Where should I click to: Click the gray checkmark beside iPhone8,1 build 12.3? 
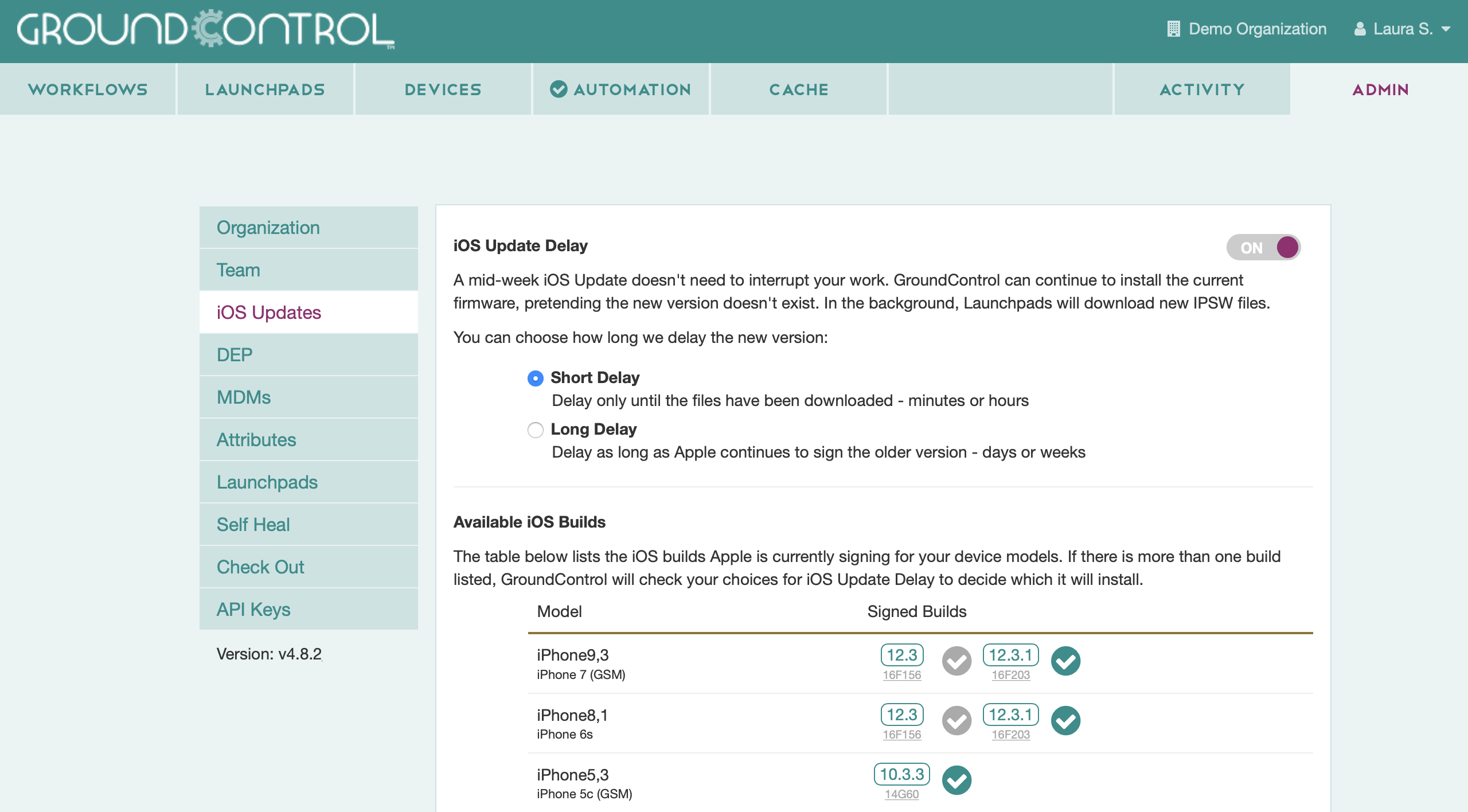click(x=956, y=720)
